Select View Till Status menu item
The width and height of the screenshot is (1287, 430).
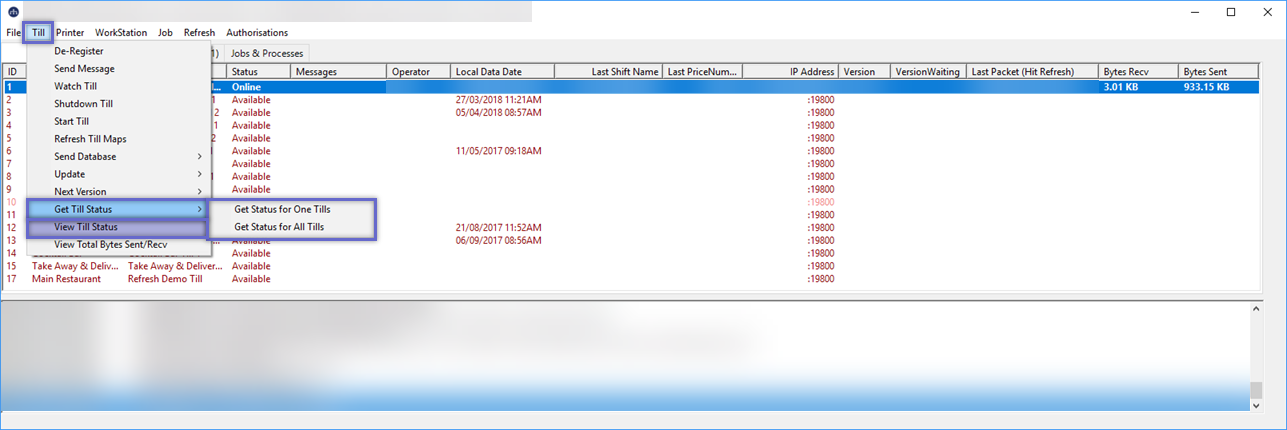pos(86,227)
